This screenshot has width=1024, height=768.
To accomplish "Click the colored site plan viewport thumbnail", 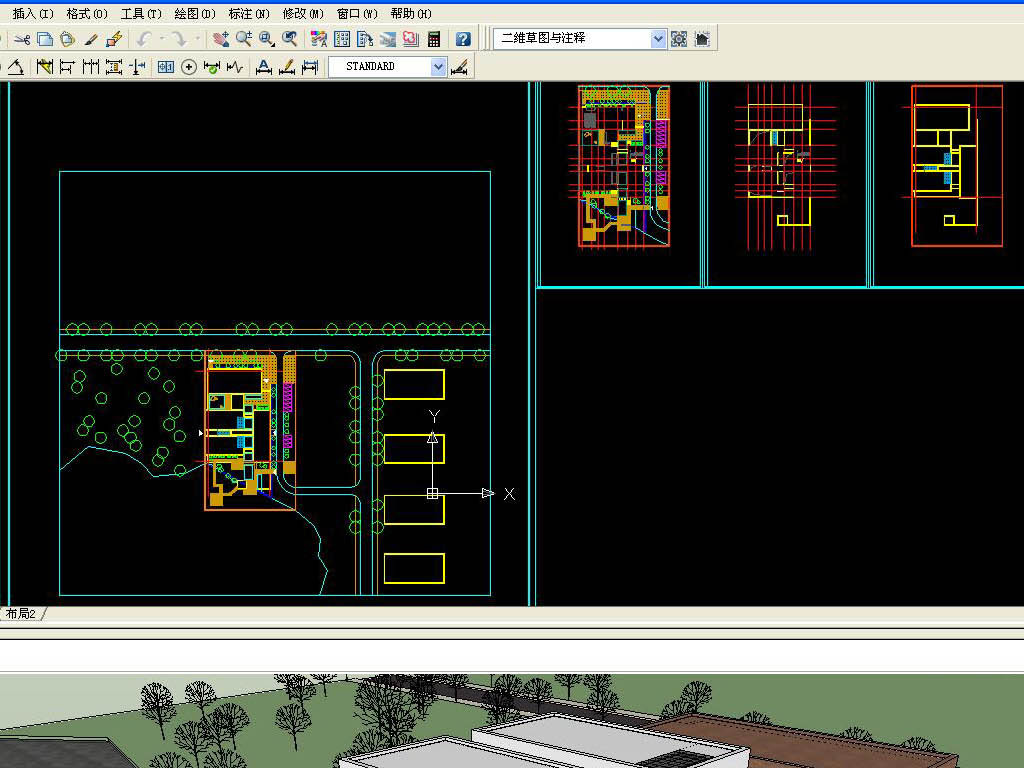I will click(x=623, y=166).
